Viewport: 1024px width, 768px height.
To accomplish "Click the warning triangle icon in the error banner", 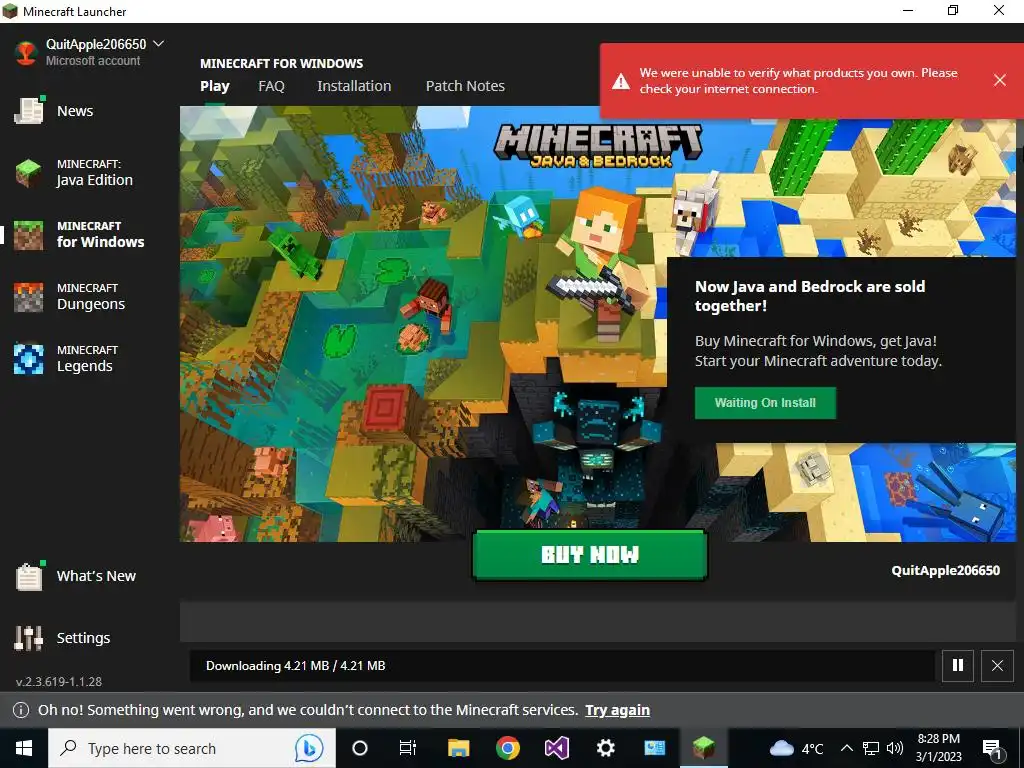I will [620, 81].
